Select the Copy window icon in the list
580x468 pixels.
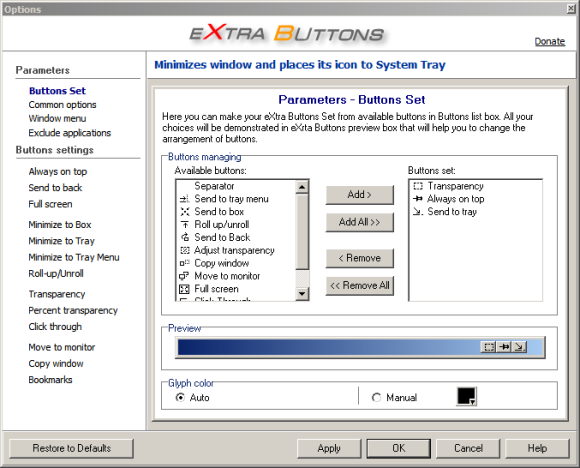coord(185,263)
